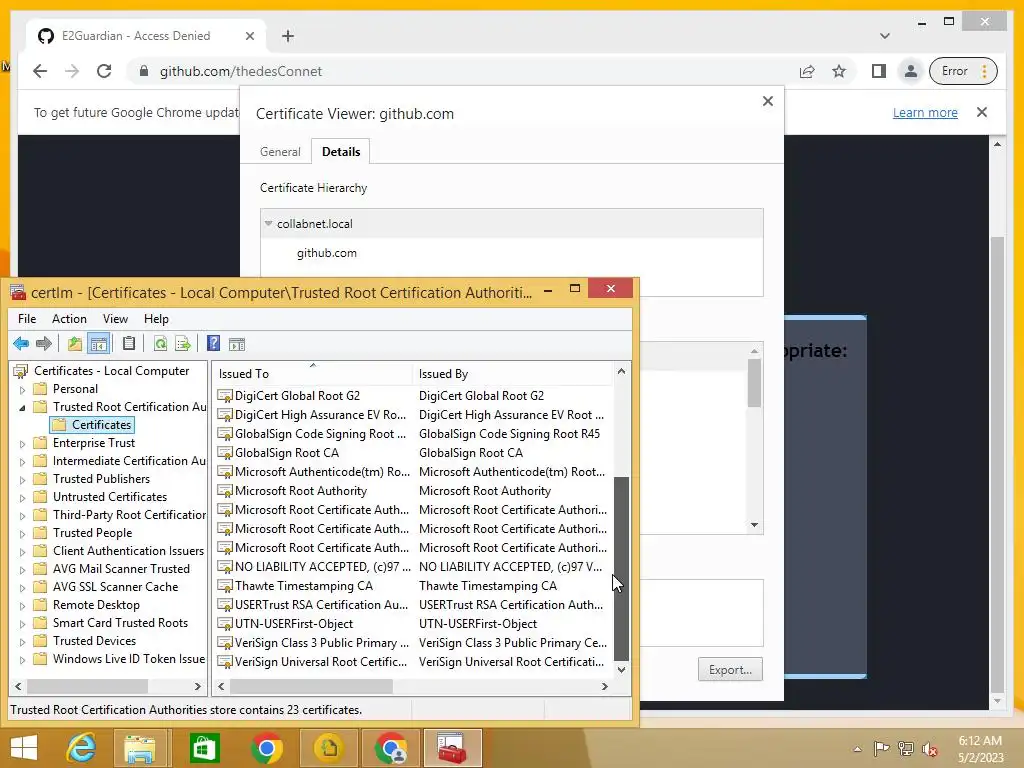Open a new tab with the plus icon
Screen dimensions: 1024x768
click(x=288, y=36)
